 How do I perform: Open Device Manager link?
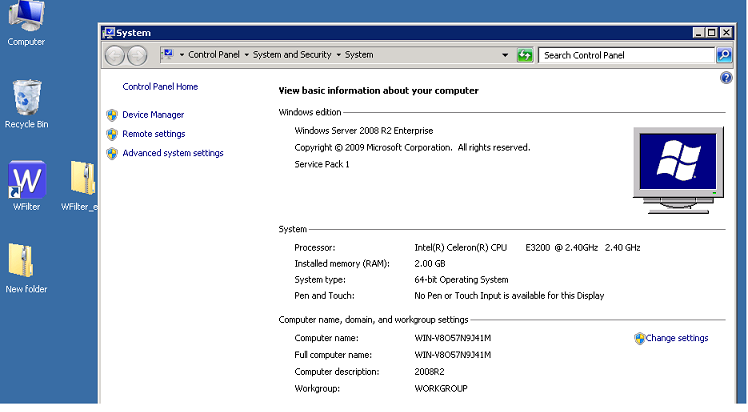[x=153, y=115]
